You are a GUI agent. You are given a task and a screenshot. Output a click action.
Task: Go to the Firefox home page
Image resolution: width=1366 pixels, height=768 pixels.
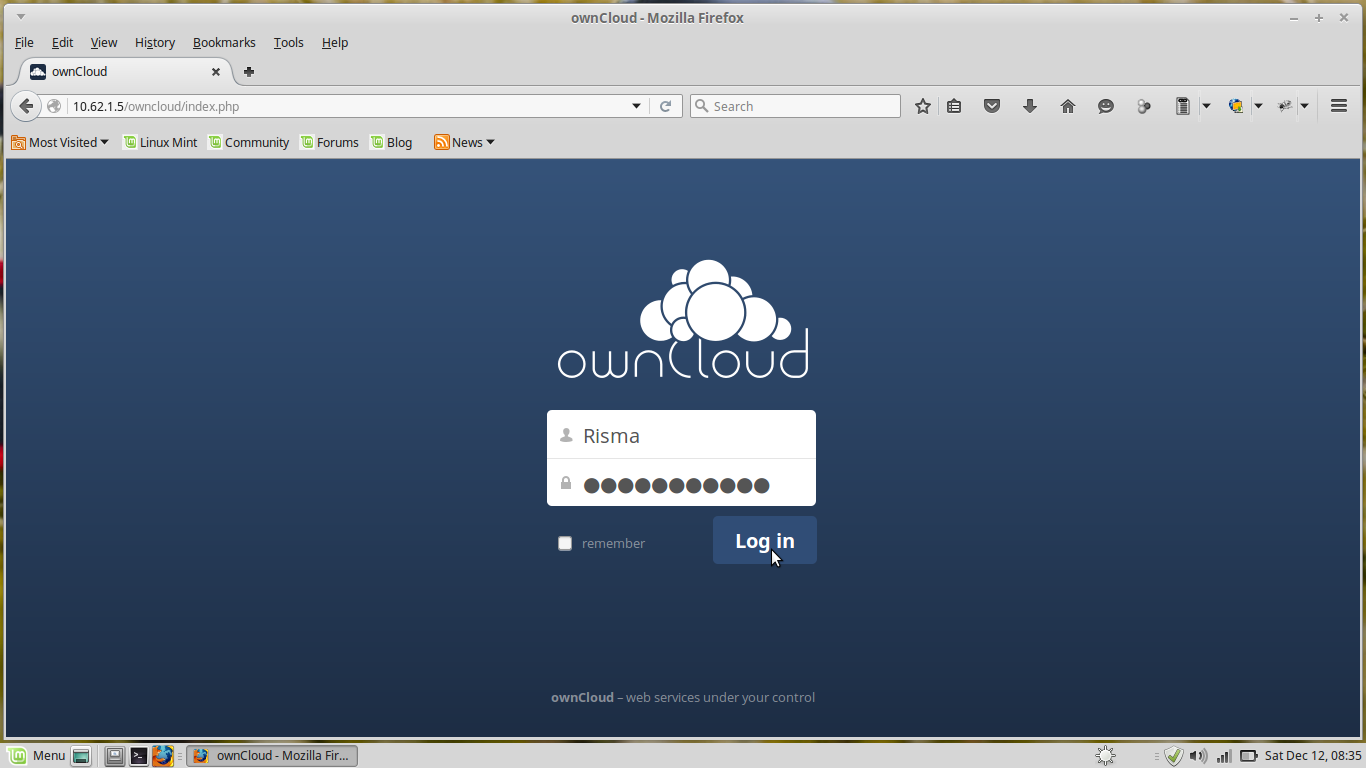(x=1067, y=105)
